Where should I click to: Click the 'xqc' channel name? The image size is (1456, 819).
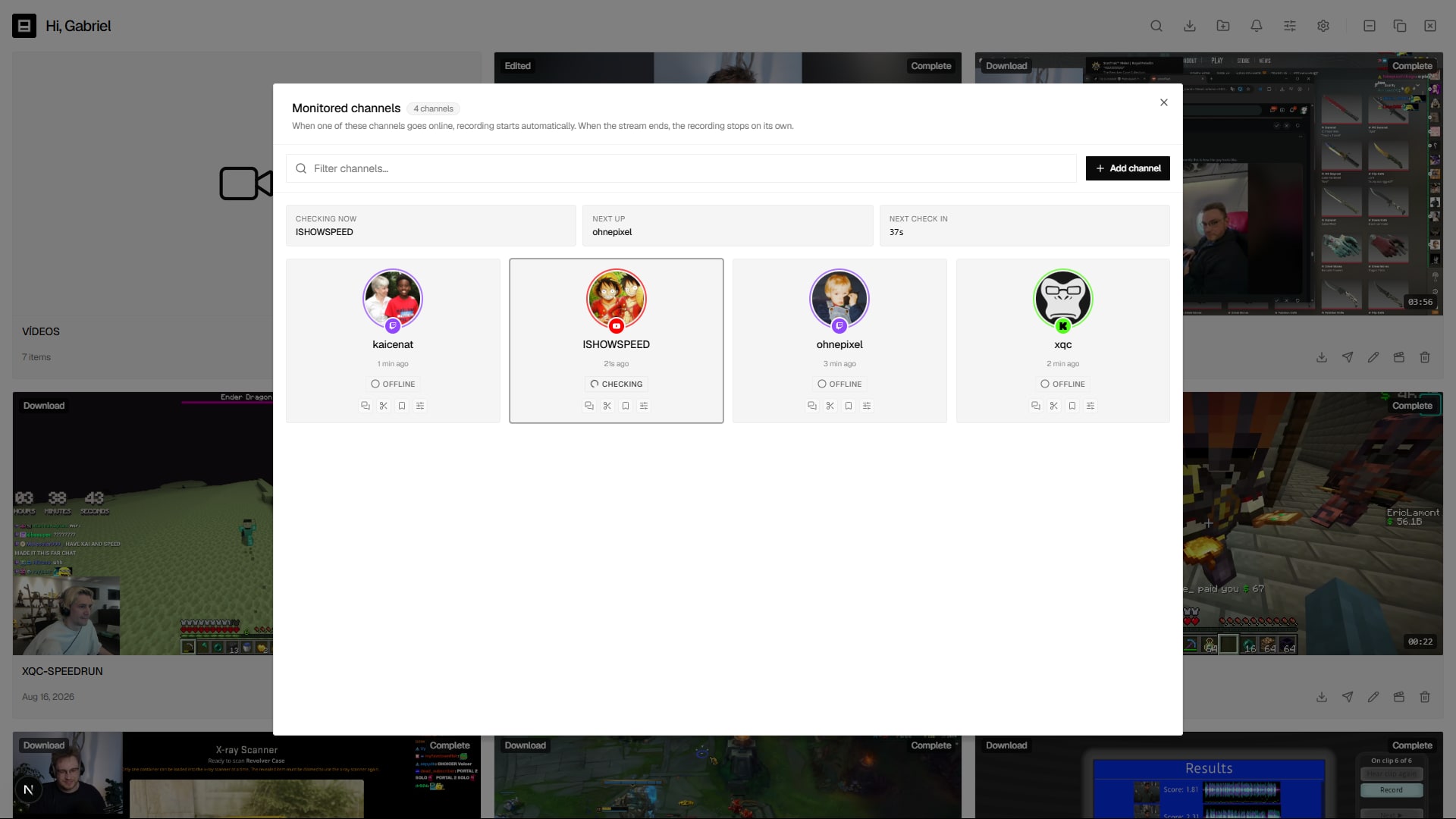pos(1063,344)
